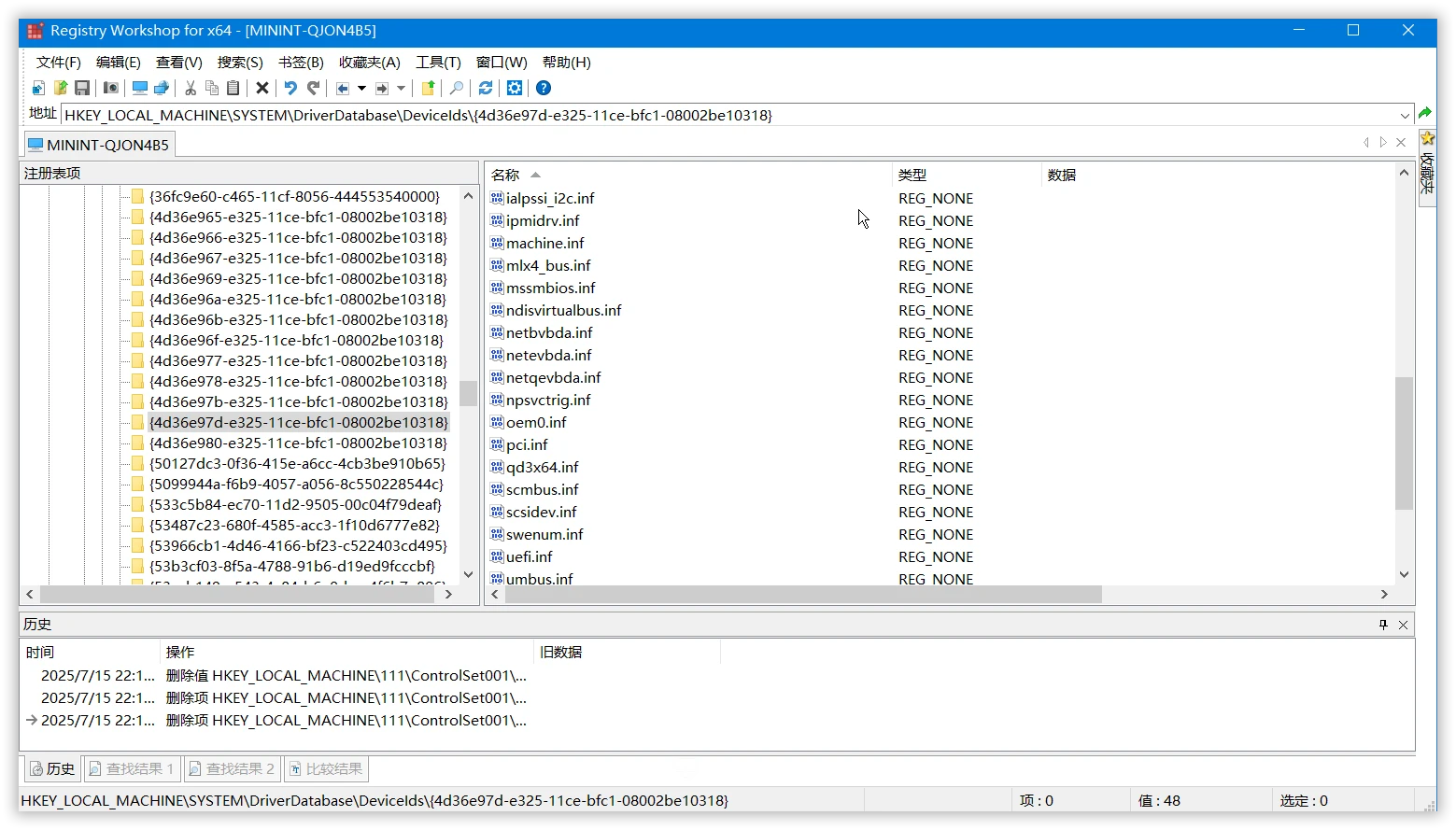The width and height of the screenshot is (1456, 830).
Task: Select the Cut toolbar icon
Action: tap(190, 88)
